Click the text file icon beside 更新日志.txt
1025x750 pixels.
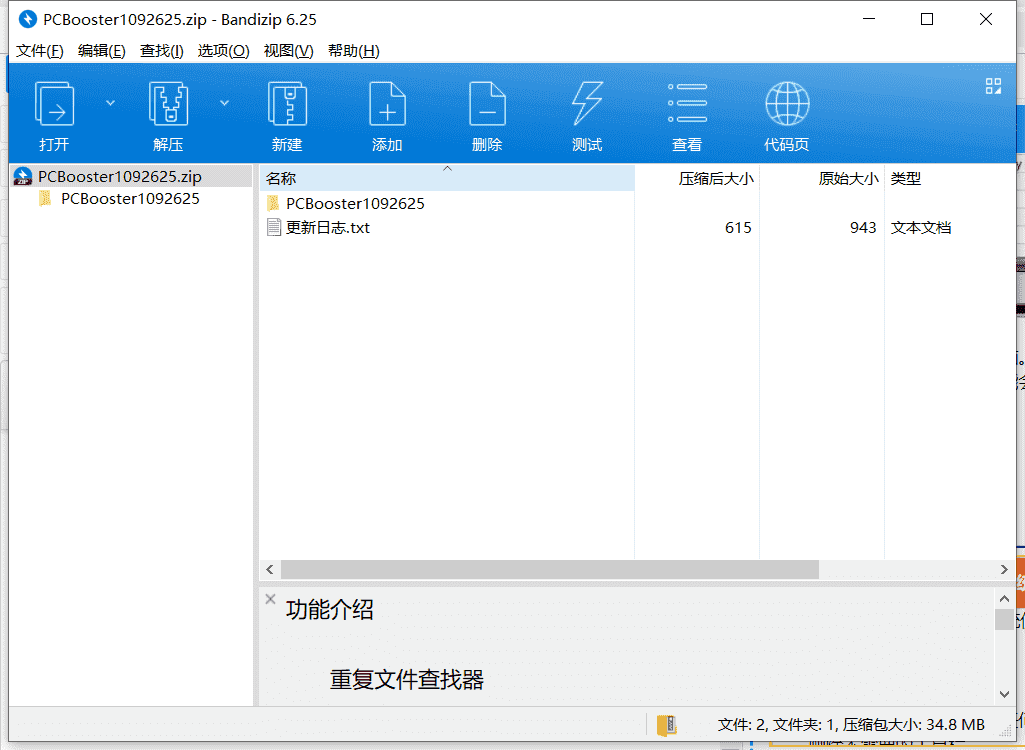(274, 228)
